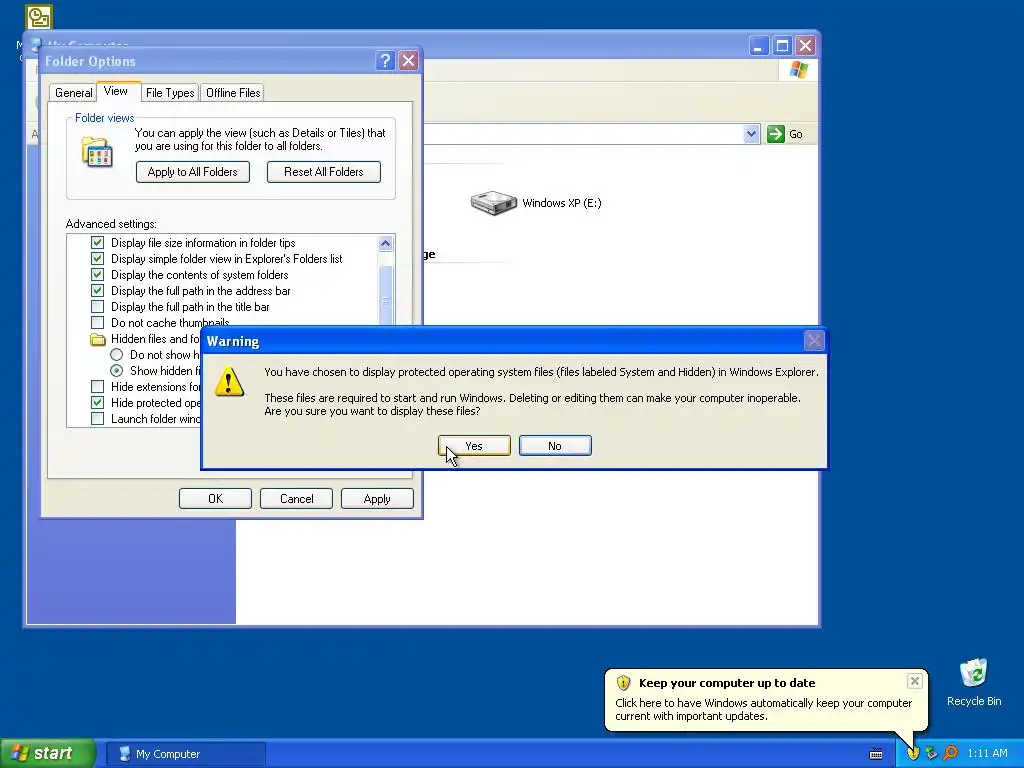Screen dimensions: 1024x768
Task: Click the Keep your computer up to date balloon
Action: [x=765, y=700]
